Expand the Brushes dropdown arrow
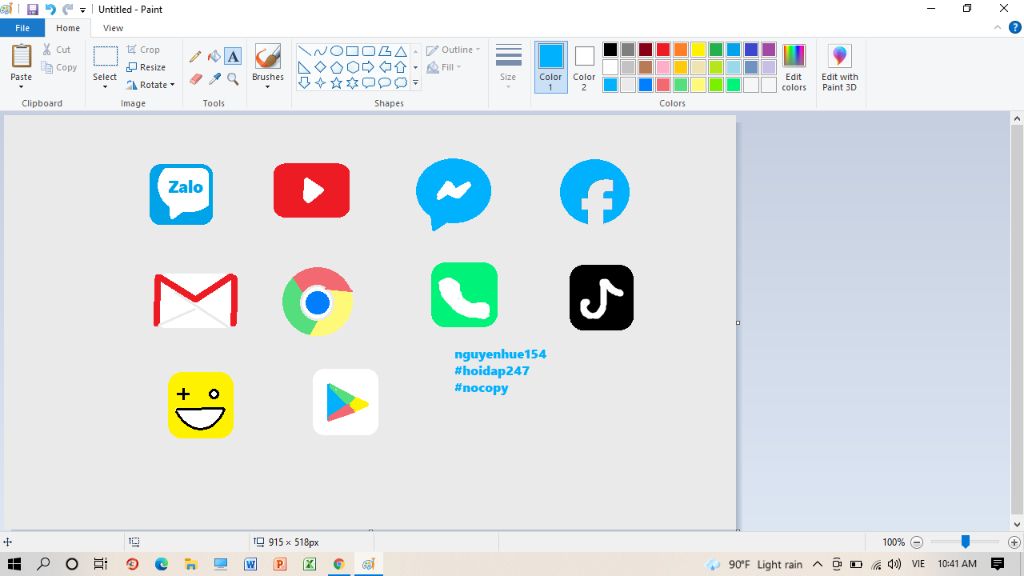This screenshot has height=576, width=1024. [x=268, y=87]
